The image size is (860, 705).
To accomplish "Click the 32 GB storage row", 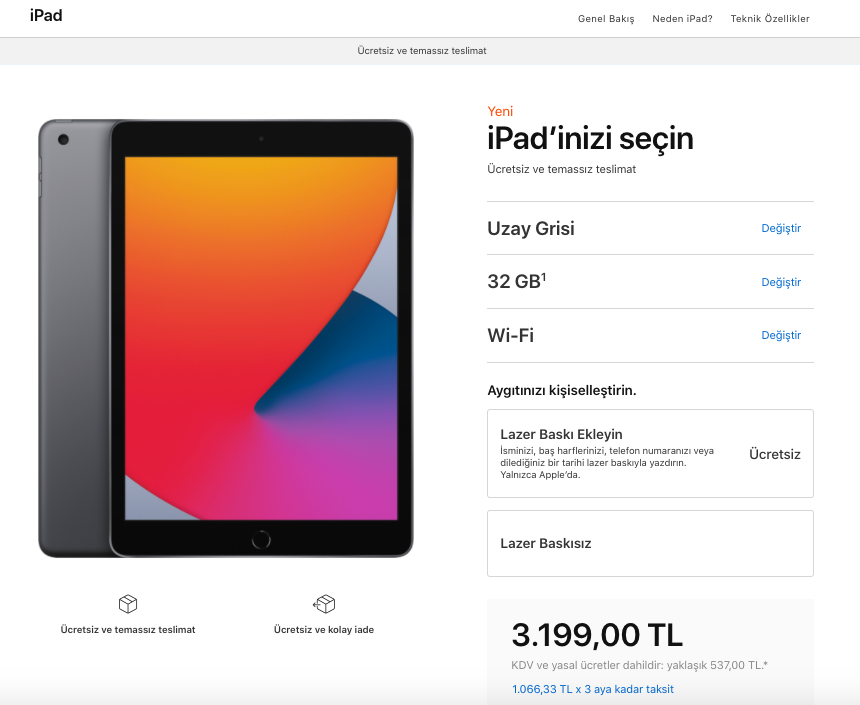I will [x=650, y=282].
